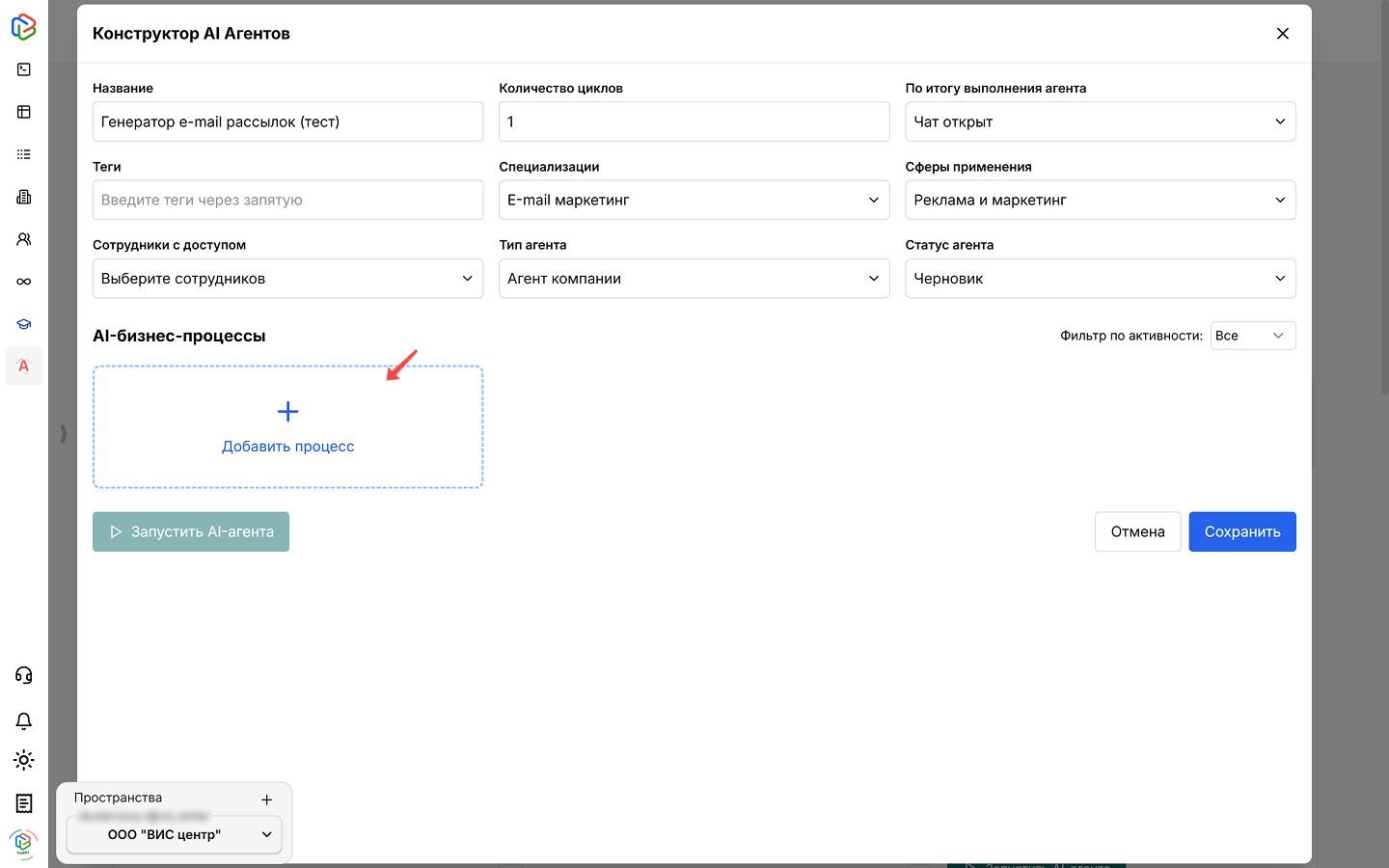Open the list icon in the sidebar

pos(24,154)
